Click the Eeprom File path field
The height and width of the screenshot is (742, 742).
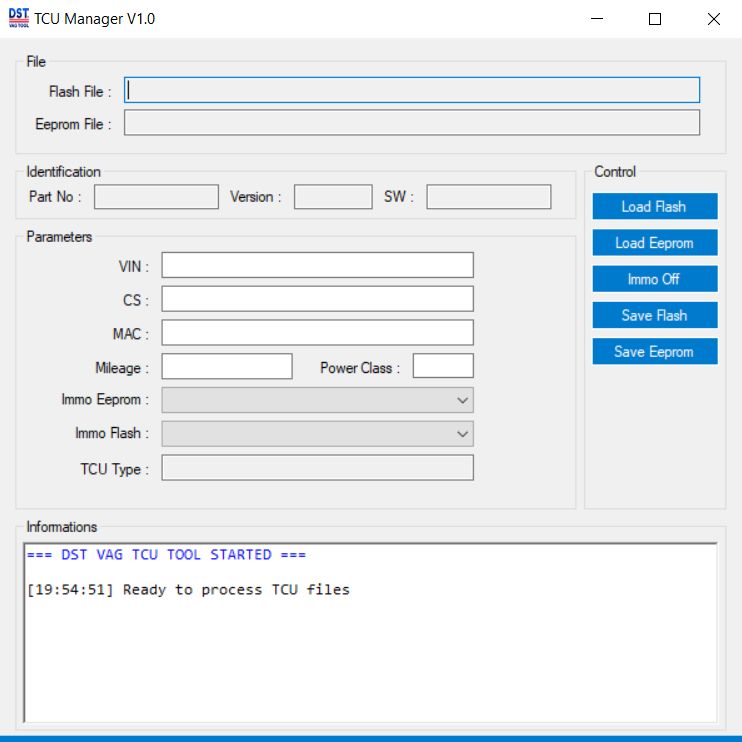pyautogui.click(x=412, y=123)
